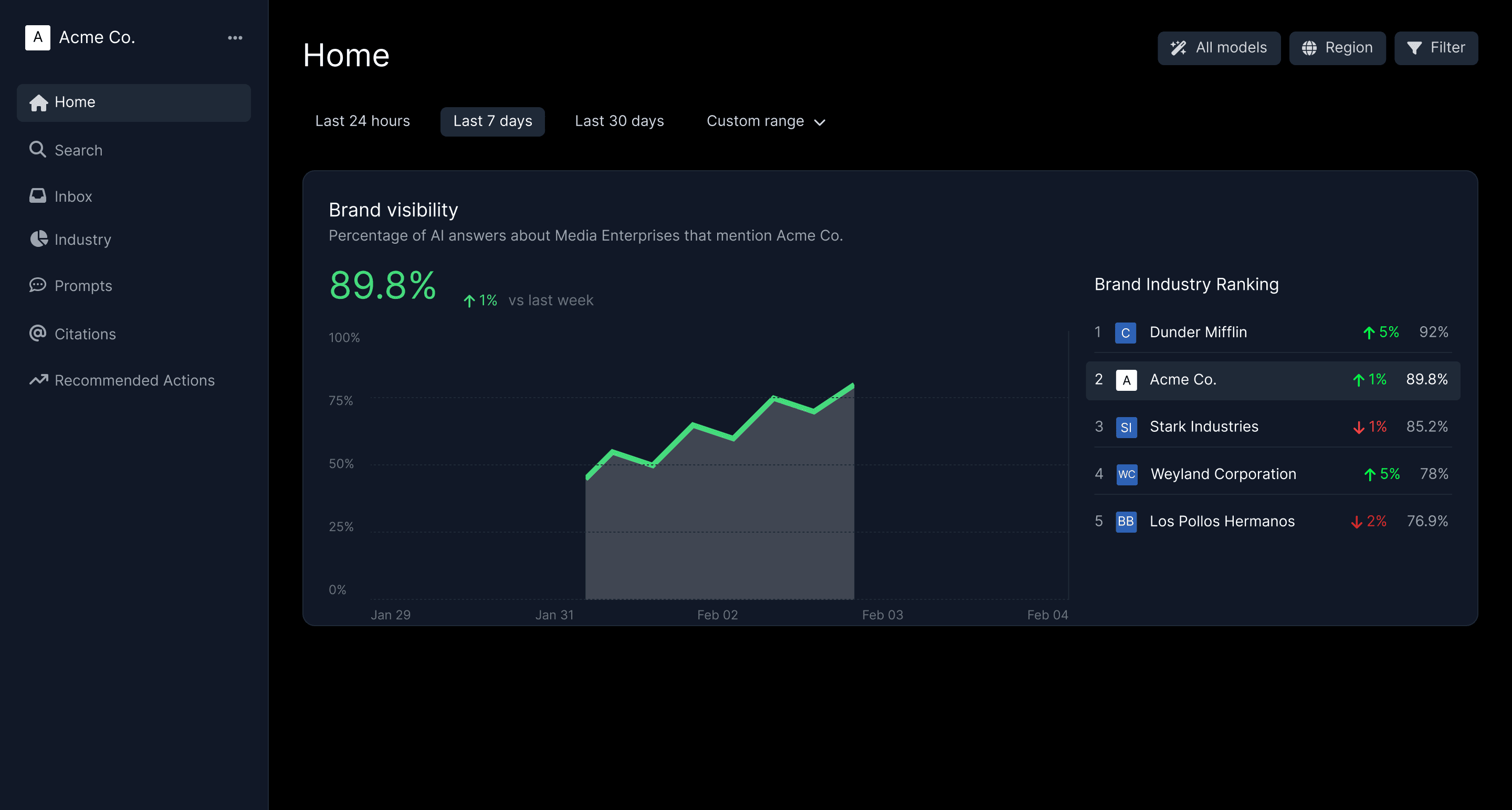Click the Prompts speech bubble icon

(38, 285)
